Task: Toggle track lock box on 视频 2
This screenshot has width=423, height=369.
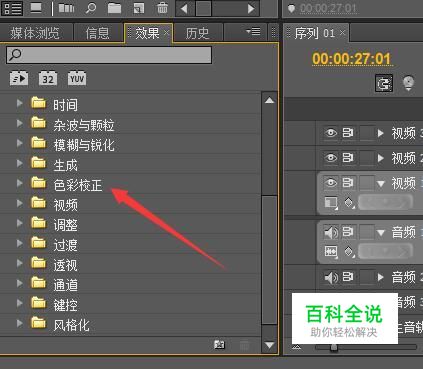Action: (366, 158)
